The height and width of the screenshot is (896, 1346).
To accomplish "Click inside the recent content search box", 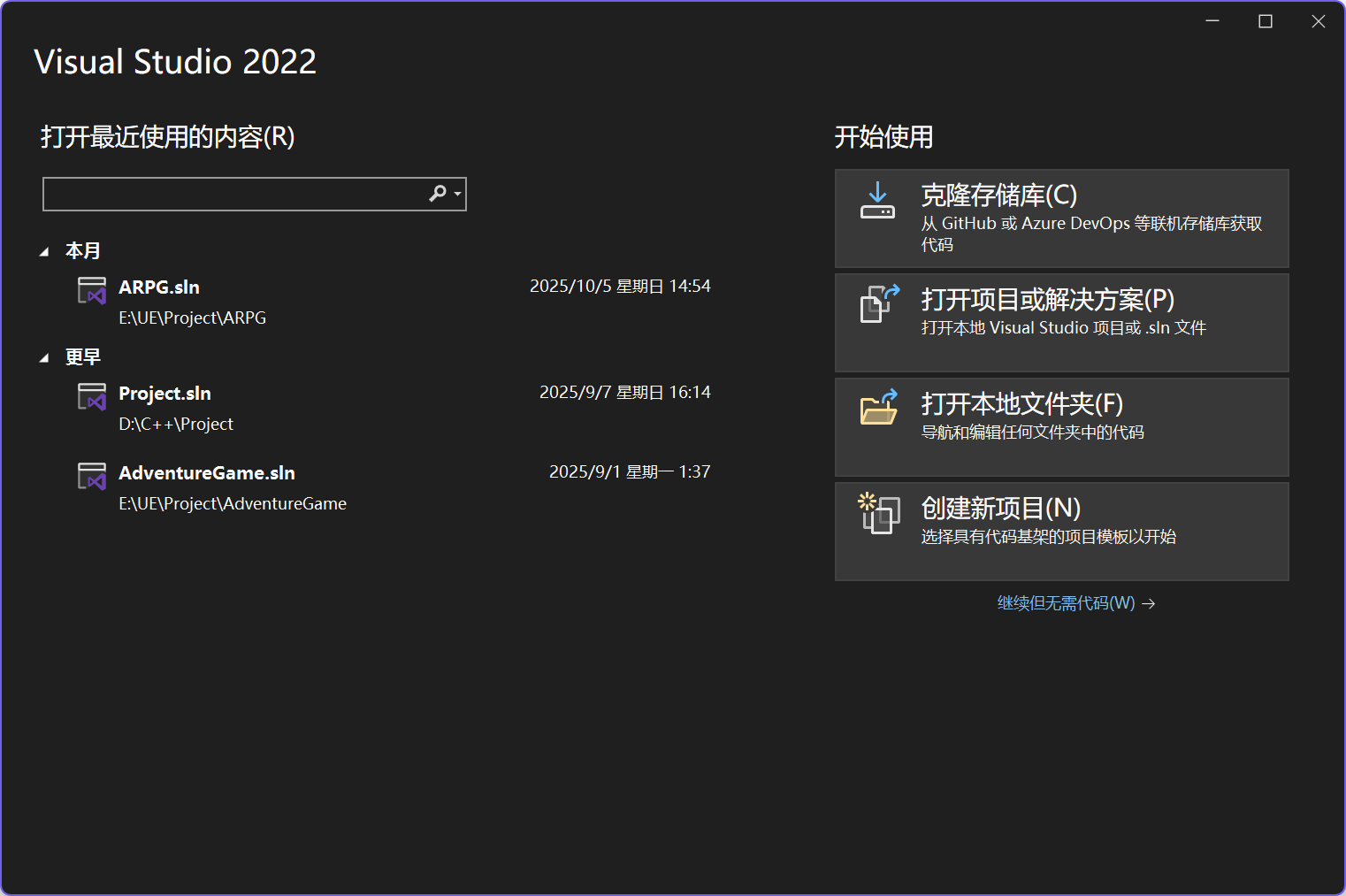I will 239,194.
